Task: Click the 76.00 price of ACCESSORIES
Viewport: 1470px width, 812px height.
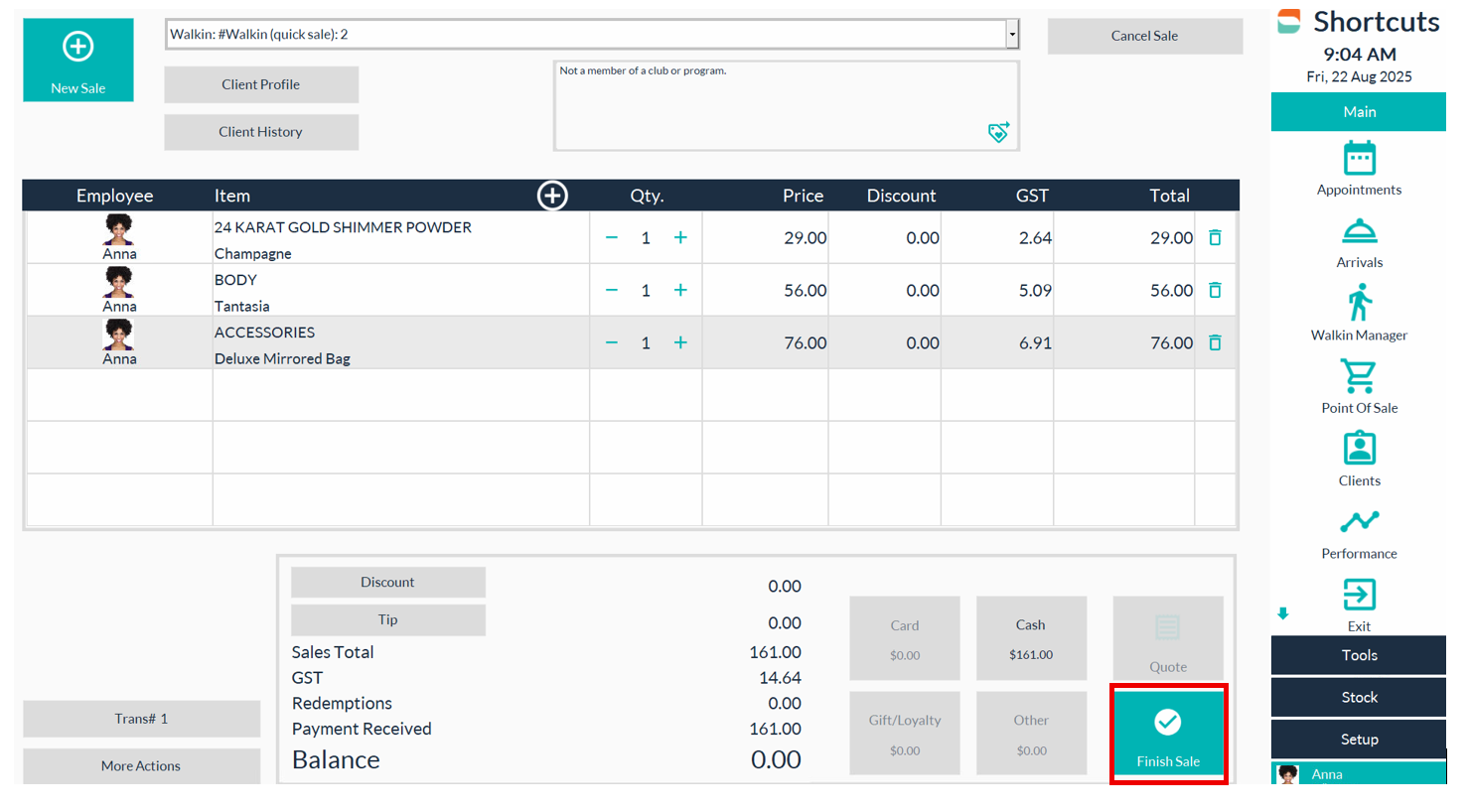Action: pos(805,343)
